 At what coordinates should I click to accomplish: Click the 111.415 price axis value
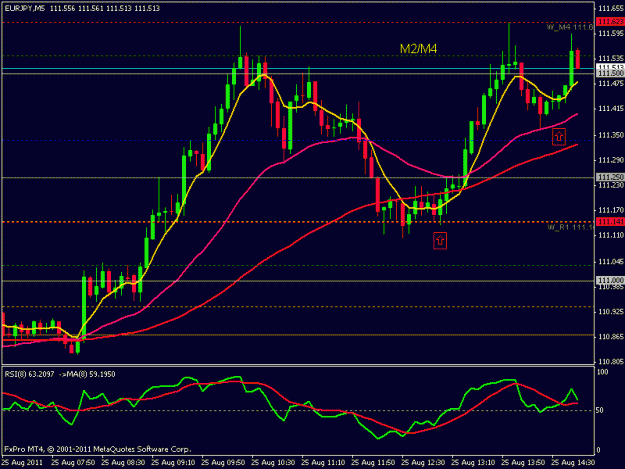click(x=611, y=108)
